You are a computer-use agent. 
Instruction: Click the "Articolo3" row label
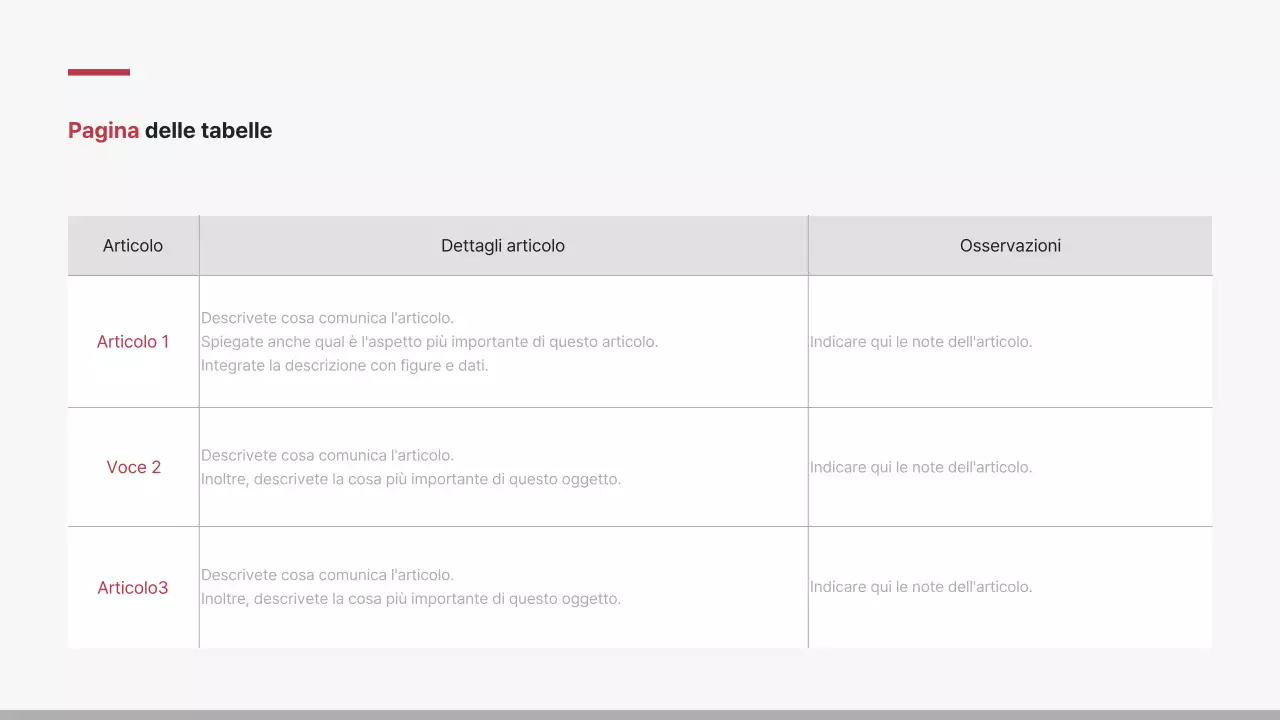(x=133, y=588)
